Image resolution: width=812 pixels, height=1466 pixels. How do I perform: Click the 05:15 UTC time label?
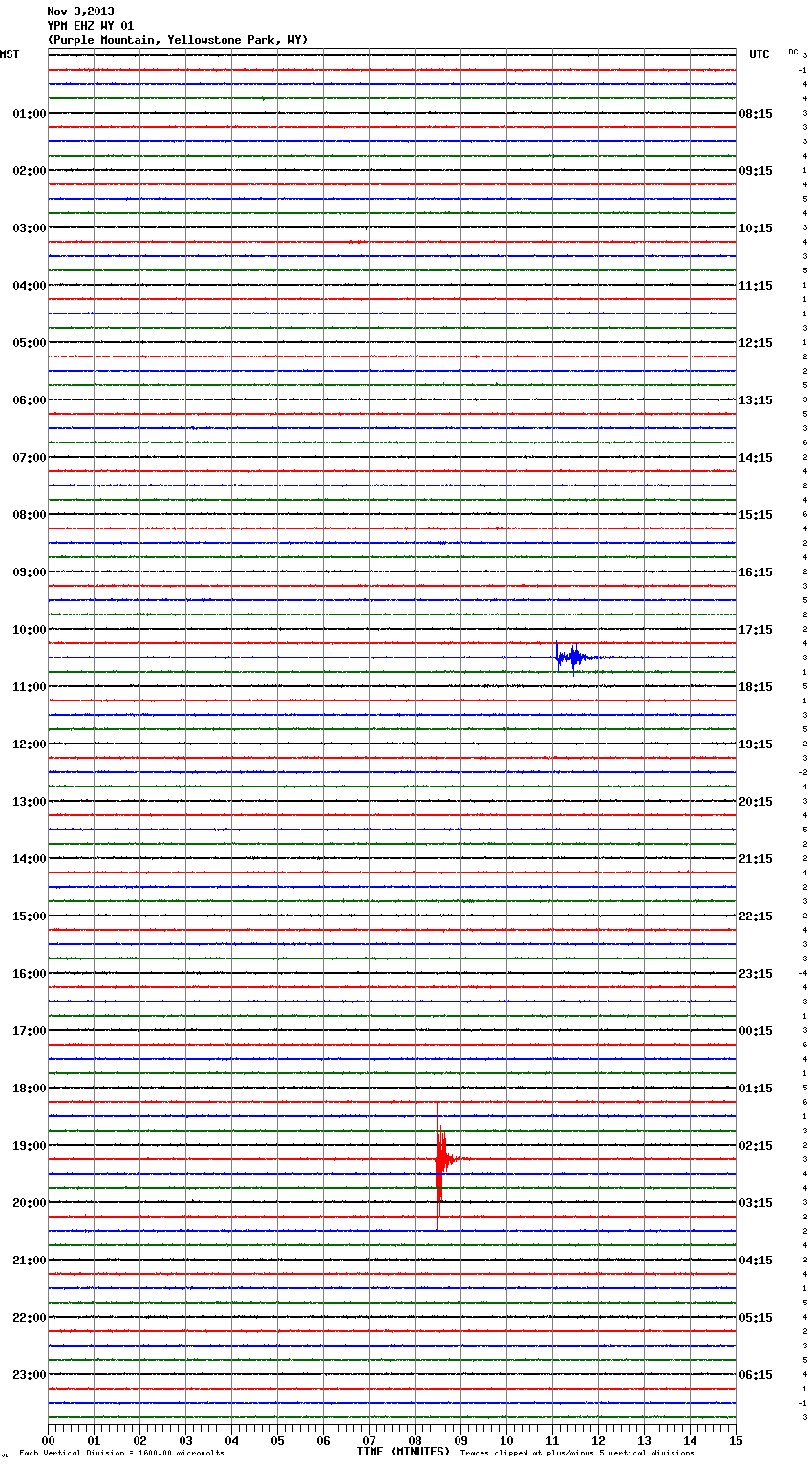pos(756,1318)
